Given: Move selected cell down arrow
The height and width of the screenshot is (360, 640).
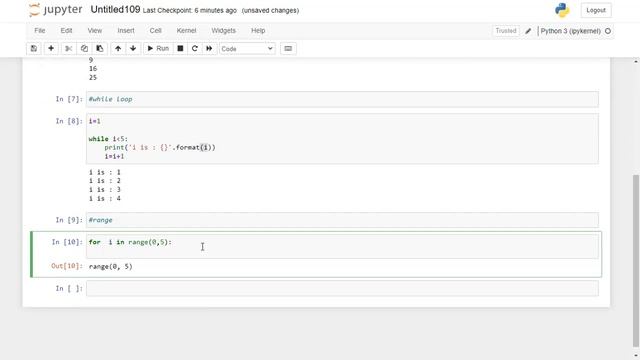Looking at the screenshot, I should 133,49.
